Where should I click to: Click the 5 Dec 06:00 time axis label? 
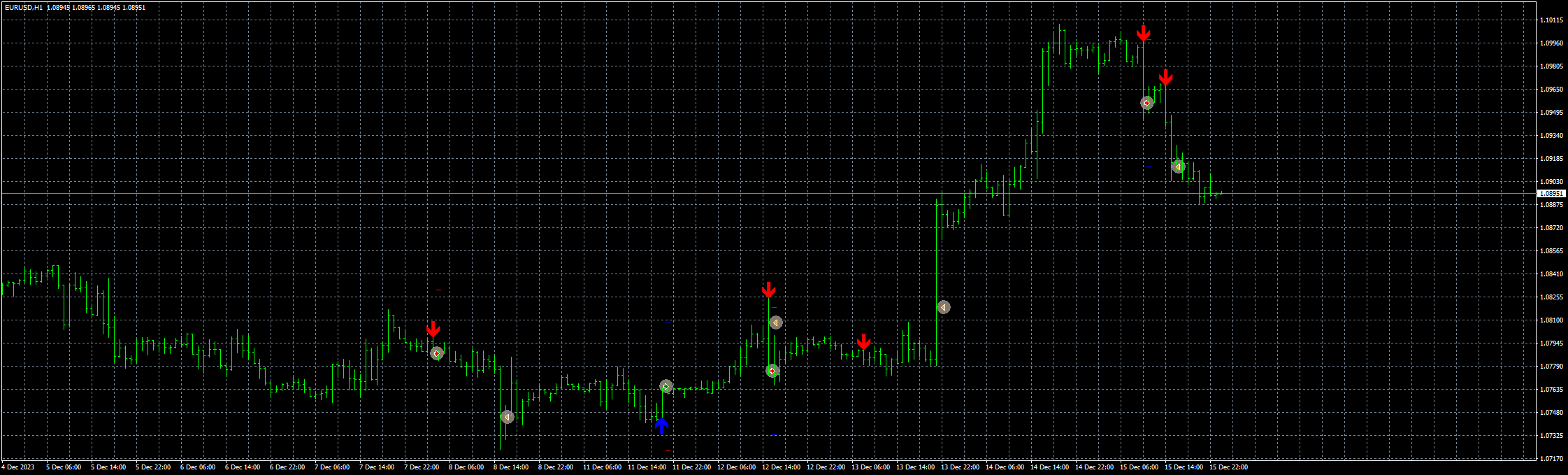[x=64, y=467]
